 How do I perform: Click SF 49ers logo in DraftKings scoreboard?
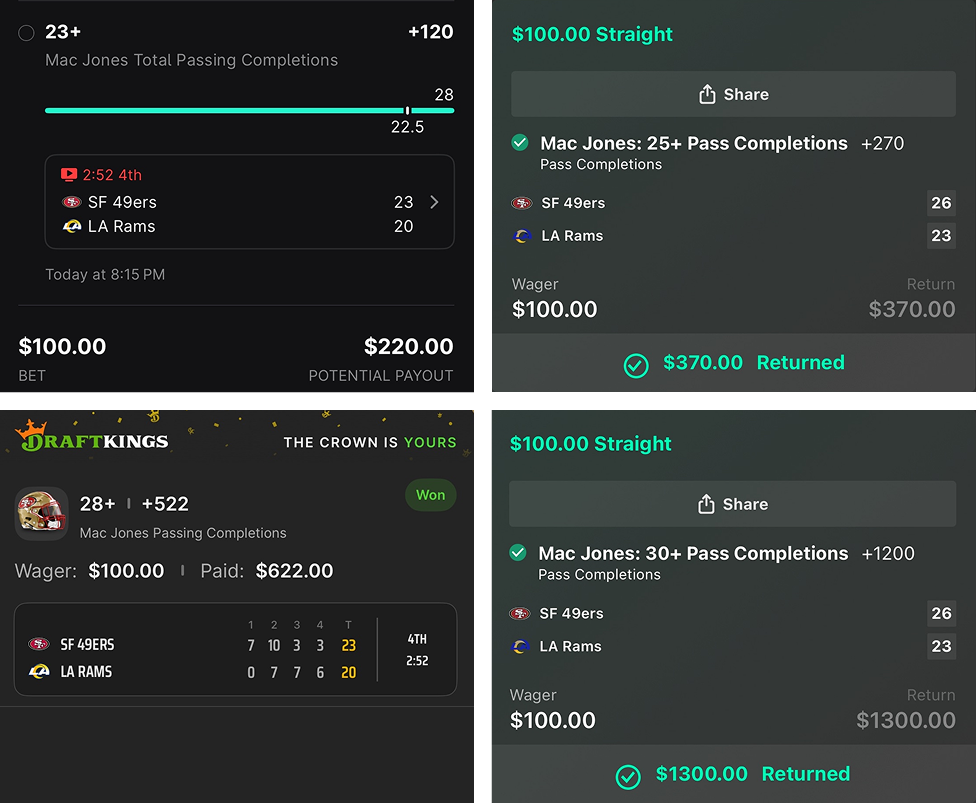pos(39,645)
